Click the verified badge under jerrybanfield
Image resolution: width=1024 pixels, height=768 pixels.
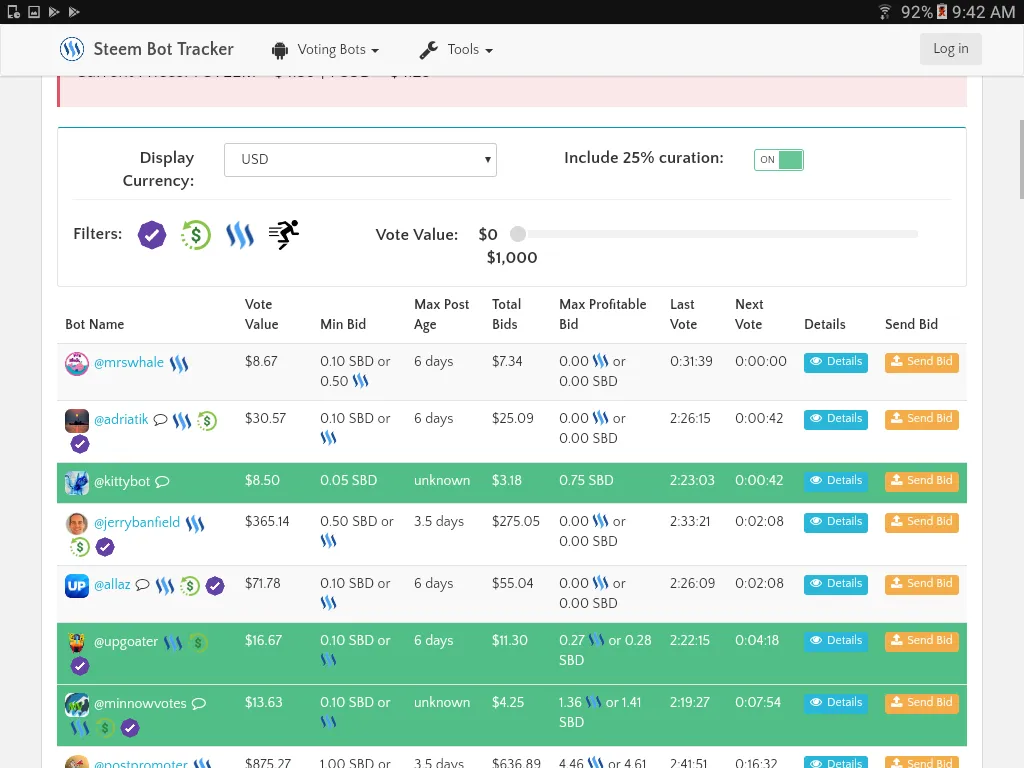coord(105,547)
